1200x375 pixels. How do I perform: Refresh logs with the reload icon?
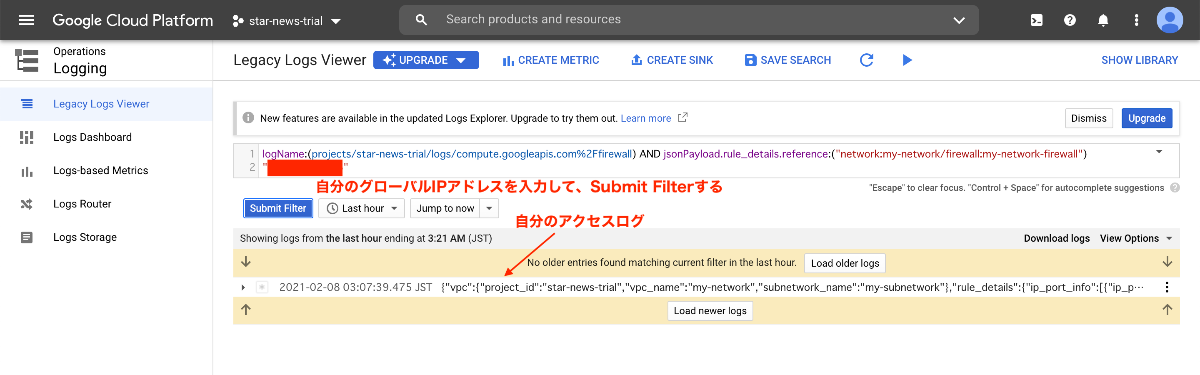point(867,60)
